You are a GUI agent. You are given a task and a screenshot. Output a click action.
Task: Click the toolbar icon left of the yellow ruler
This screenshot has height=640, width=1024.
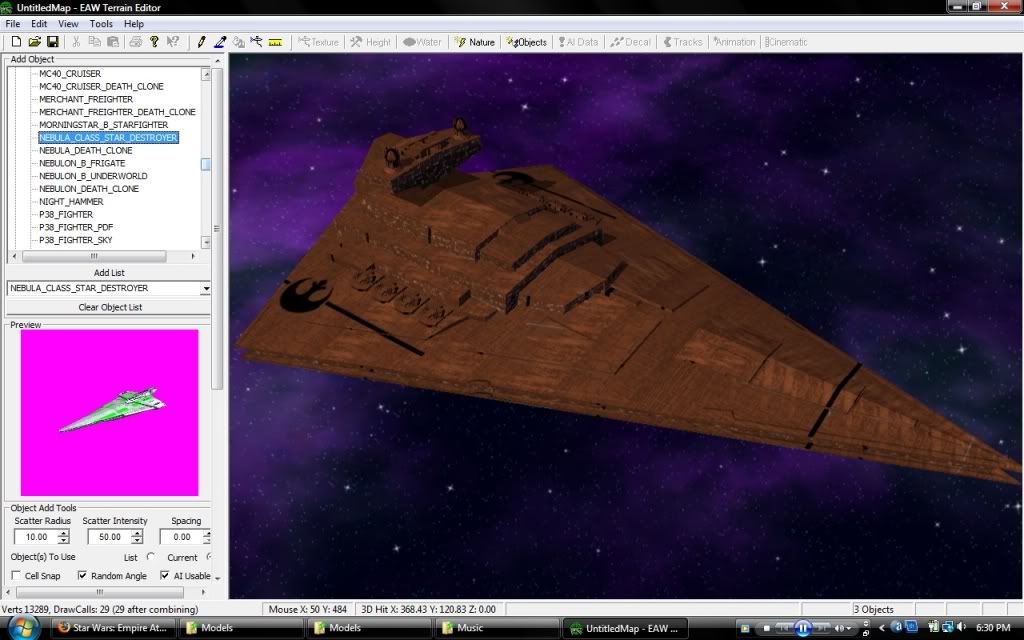(x=257, y=42)
